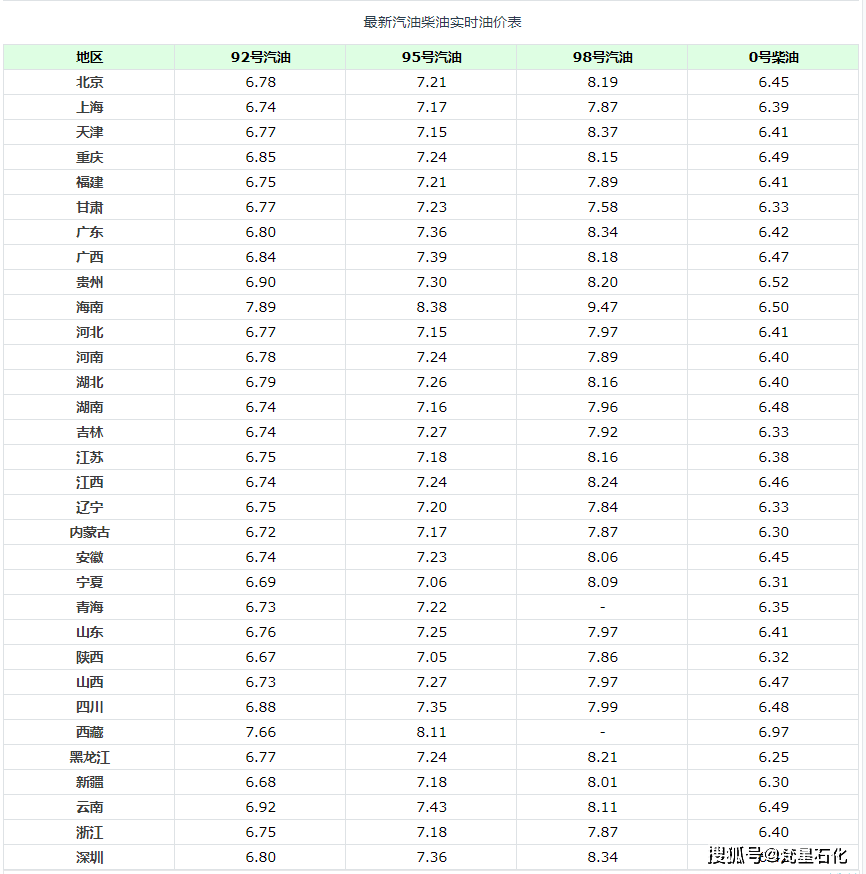Screen dimensions: 866x874
Task: Select the 海南 region cell
Action: coord(89,307)
